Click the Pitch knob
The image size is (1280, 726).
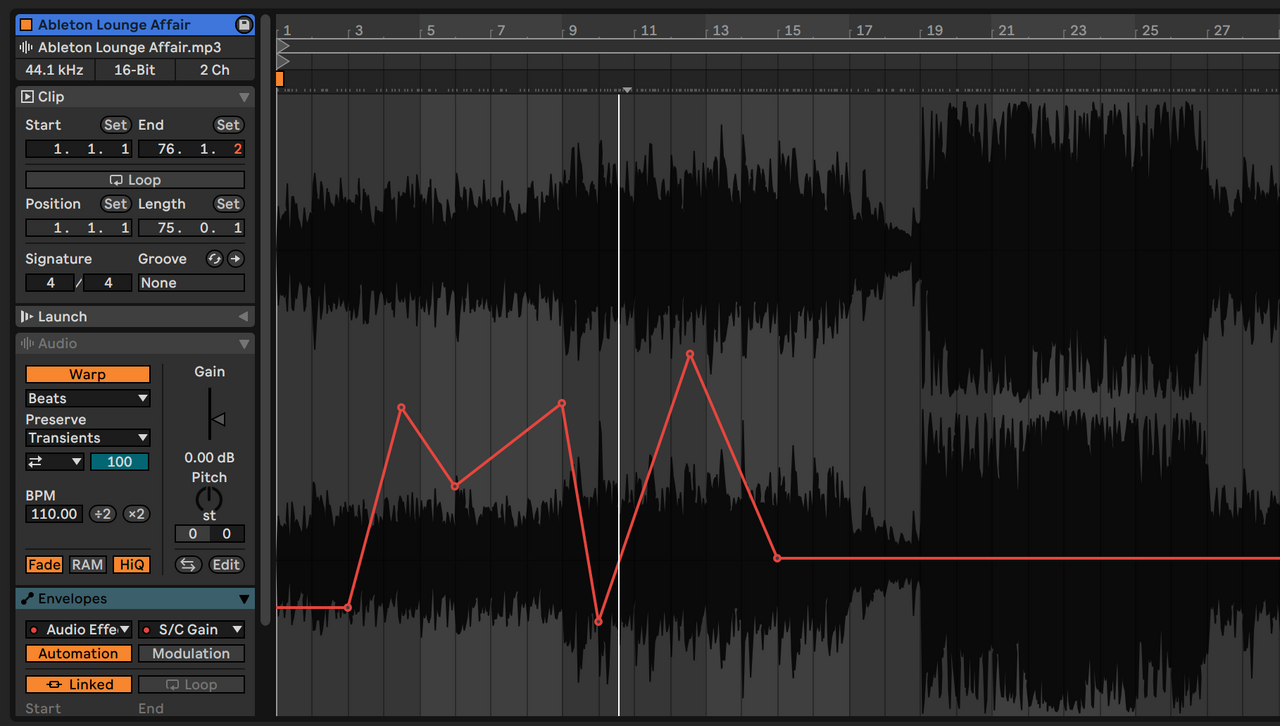click(209, 498)
